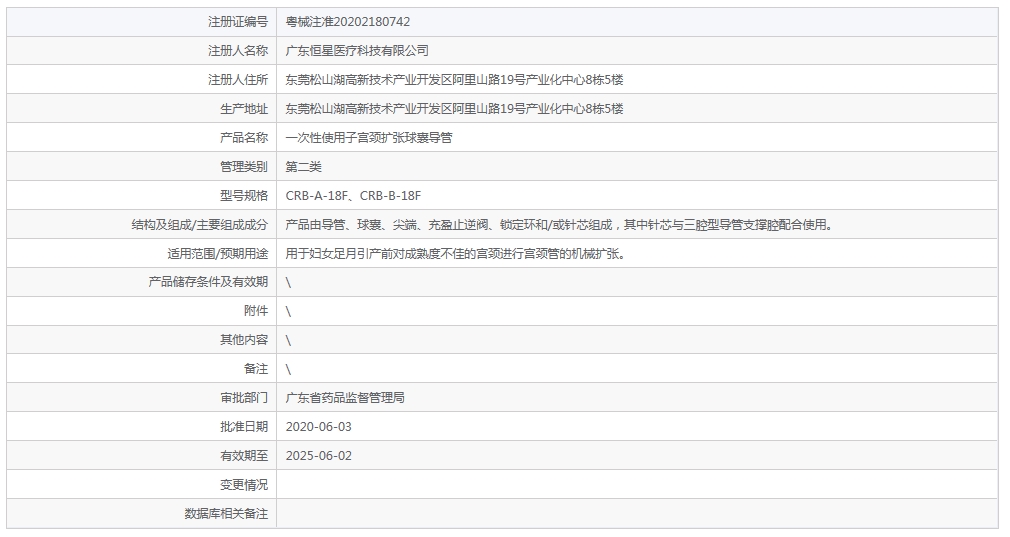Click the 适用范围/预期用途 label
The image size is (1010, 537).
coord(218,254)
